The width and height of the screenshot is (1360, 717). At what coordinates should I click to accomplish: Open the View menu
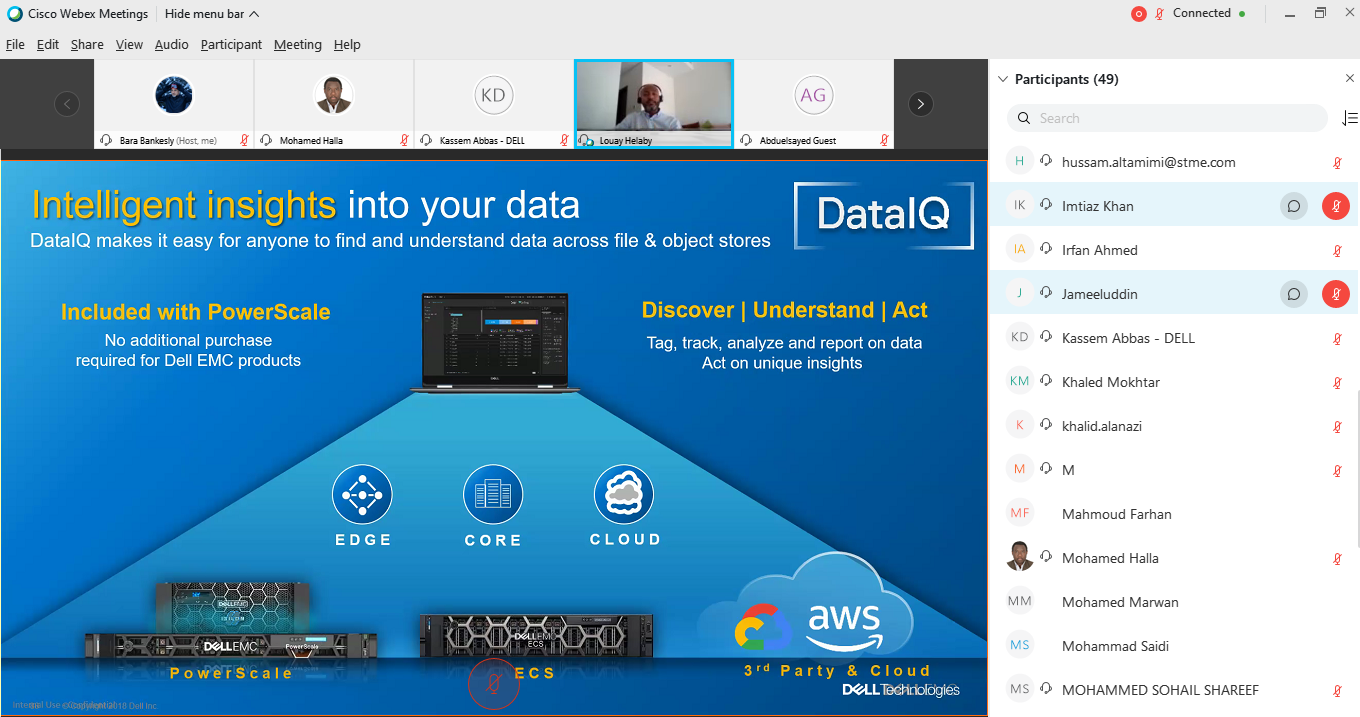(x=129, y=45)
